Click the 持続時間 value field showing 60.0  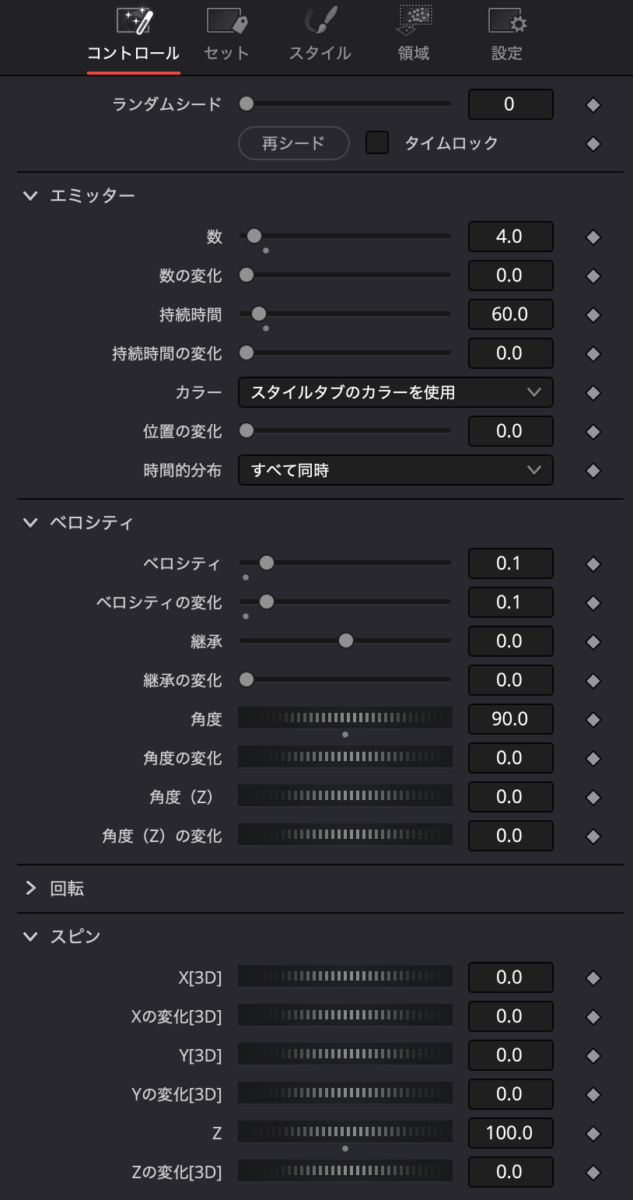[x=510, y=314]
